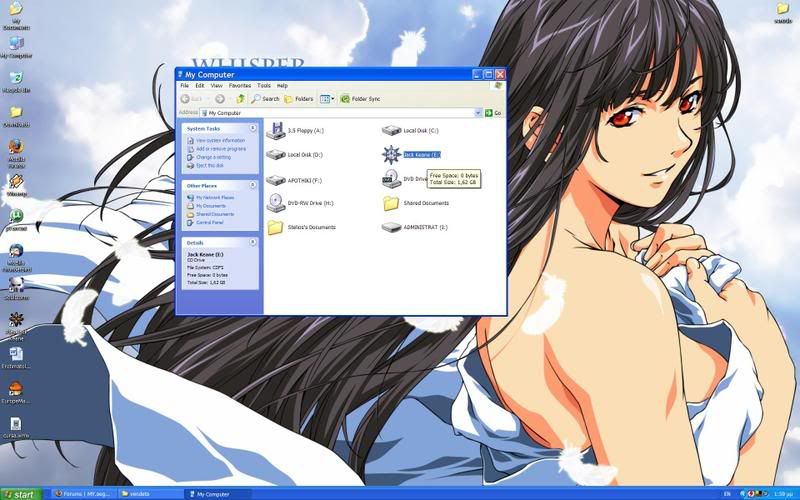Viewport: 800px width, 500px height.
Task: Open Shared Documents link in Other Places
Action: 215,214
